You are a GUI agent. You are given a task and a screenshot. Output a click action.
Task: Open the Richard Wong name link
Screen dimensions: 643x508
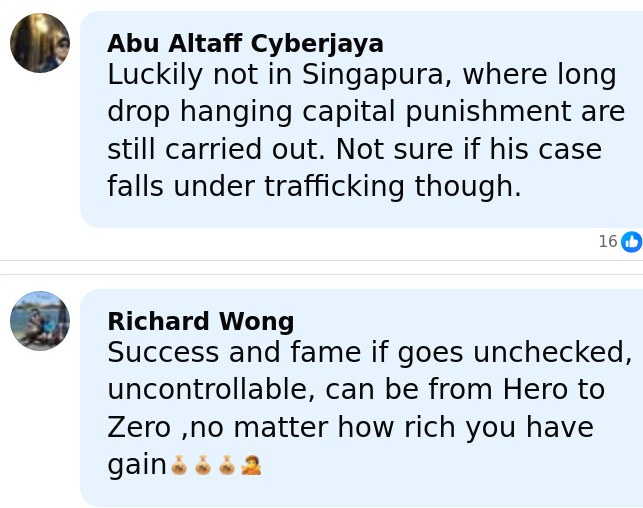click(200, 322)
